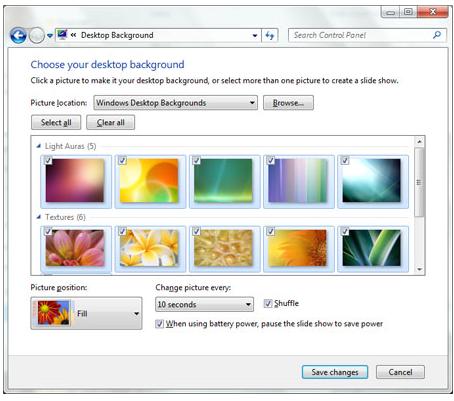454x401 pixels.
Task: Maximize the Desktop Background window
Action: [408, 12]
